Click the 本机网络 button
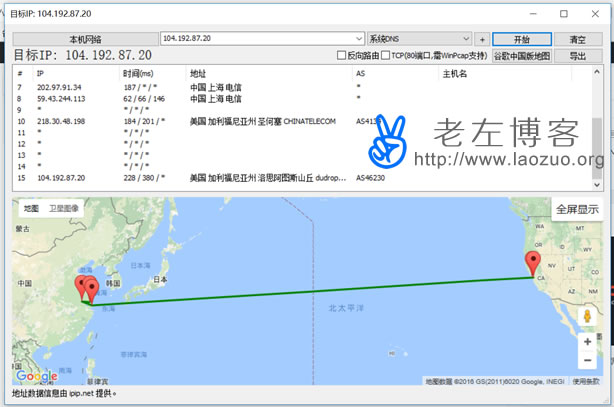This screenshot has height=407, width=614. point(83,38)
